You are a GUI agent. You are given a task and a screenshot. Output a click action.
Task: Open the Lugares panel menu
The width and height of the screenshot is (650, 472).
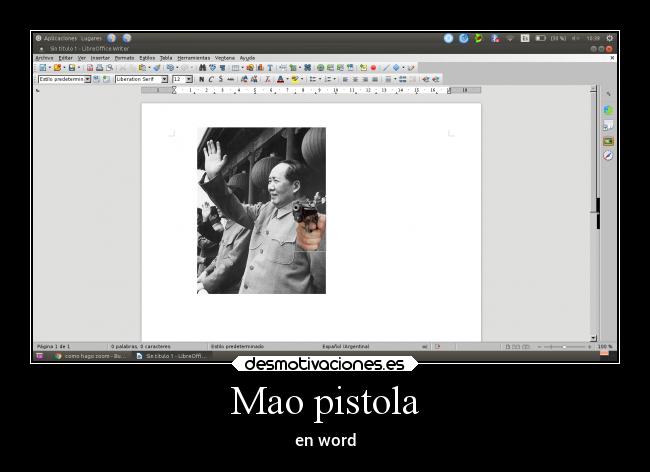(x=91, y=38)
